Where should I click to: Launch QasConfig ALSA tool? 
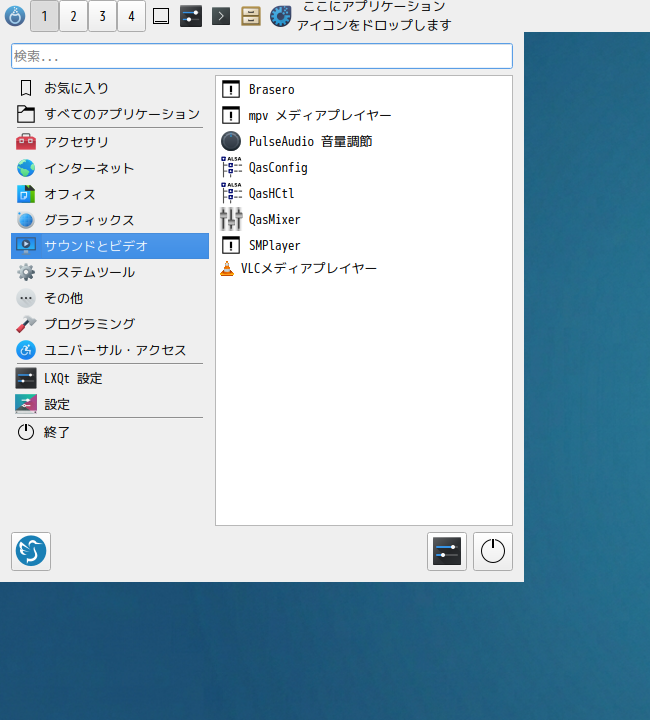click(x=364, y=168)
